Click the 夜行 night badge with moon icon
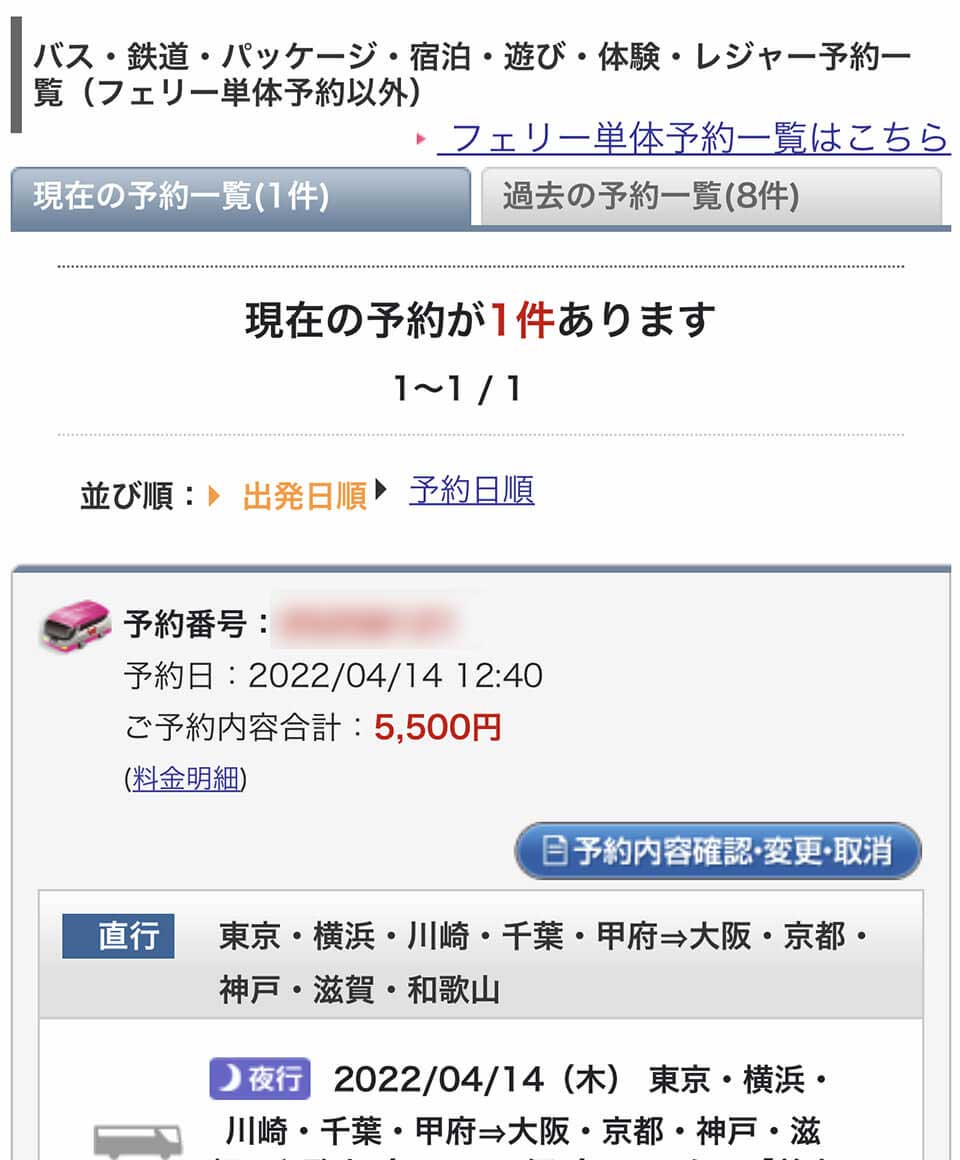The width and height of the screenshot is (960, 1160). [x=260, y=1078]
